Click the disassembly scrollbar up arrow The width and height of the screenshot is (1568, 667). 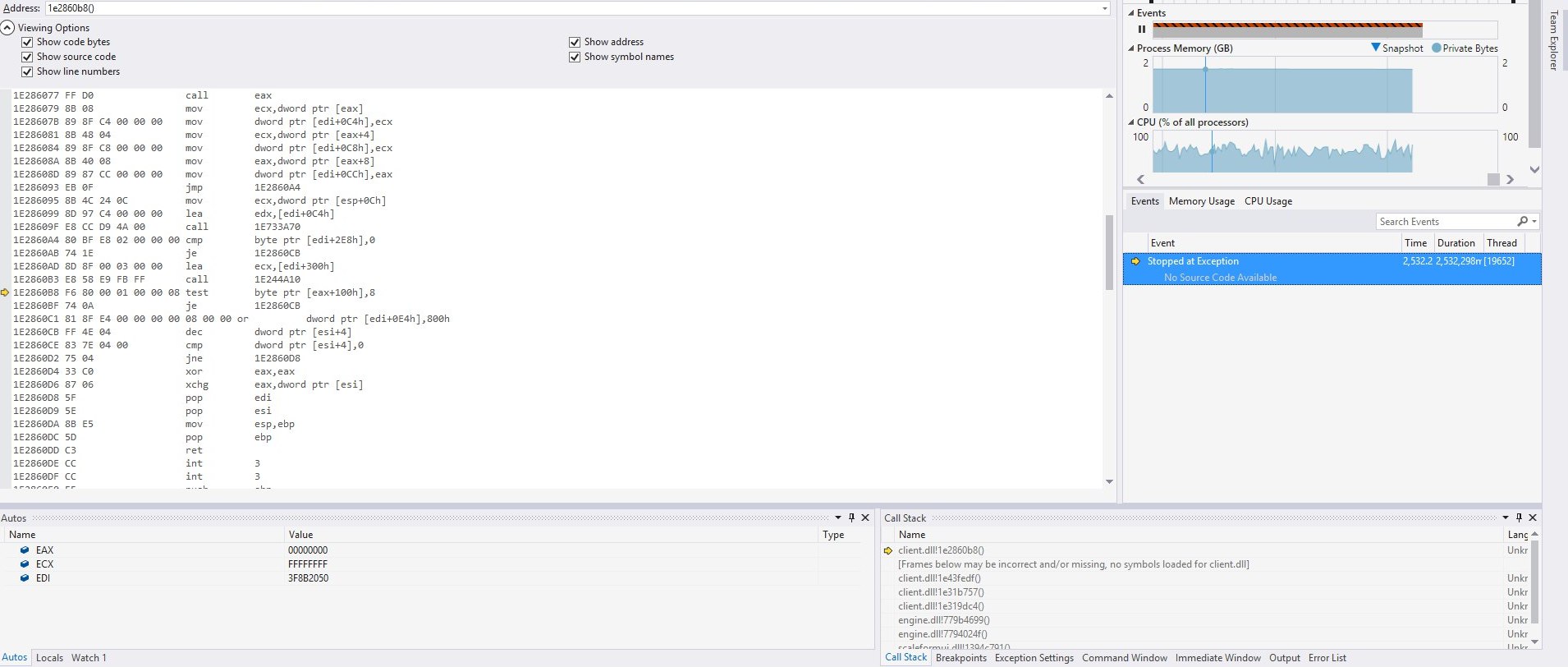1109,96
